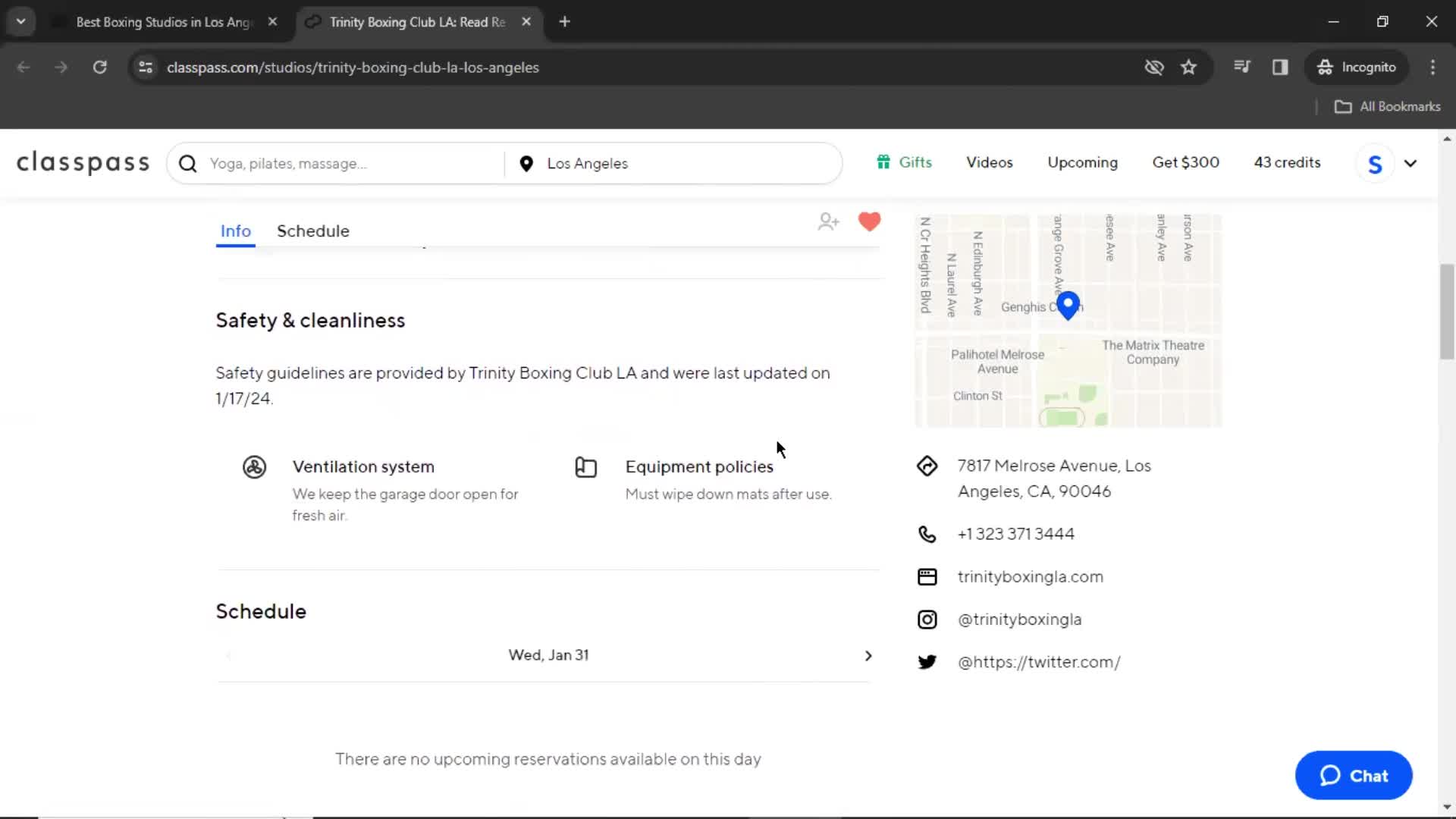Reload the page with refresh icon
Viewport: 1456px width, 819px height.
pyautogui.click(x=99, y=67)
